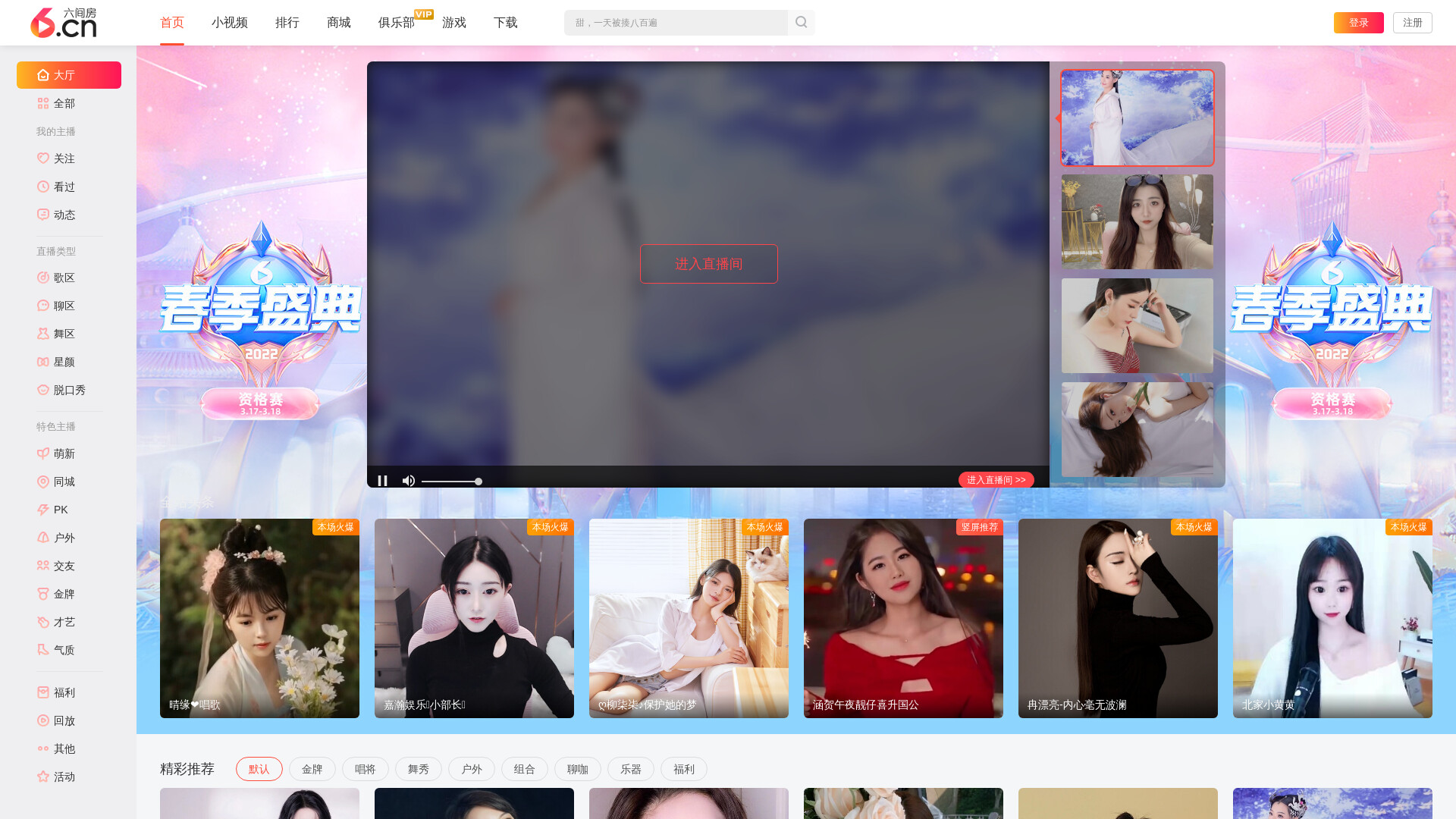Open 关注 heart item in sidebar
The width and height of the screenshot is (1456, 819).
[69, 158]
